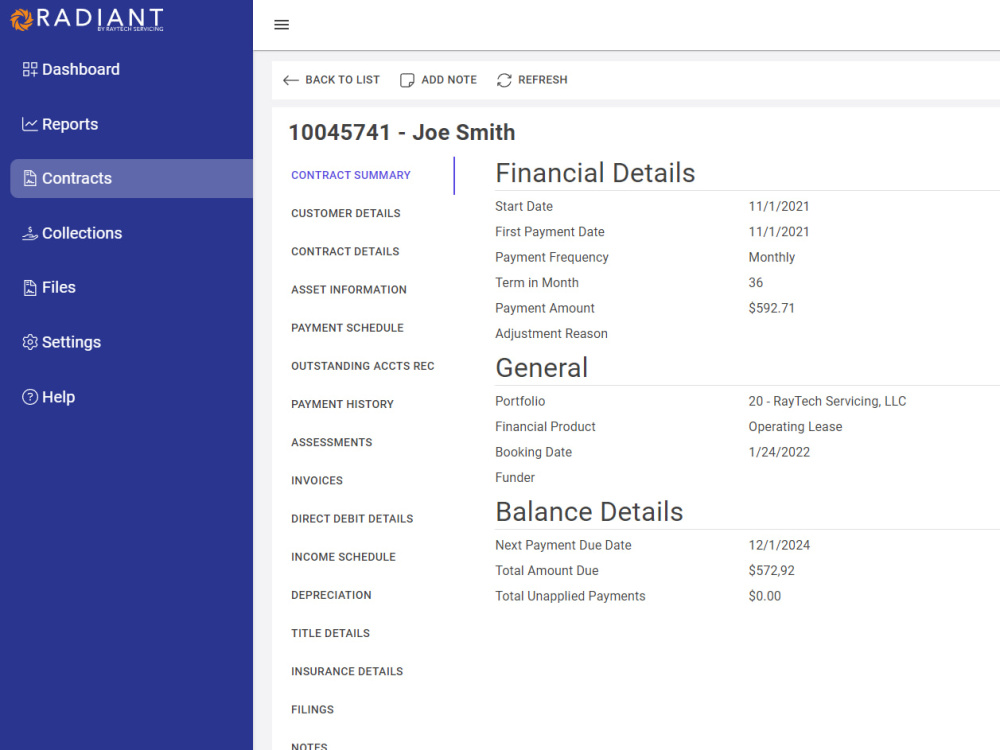The image size is (1000, 750).
Task: Open the Depreciation tab
Action: tap(331, 596)
